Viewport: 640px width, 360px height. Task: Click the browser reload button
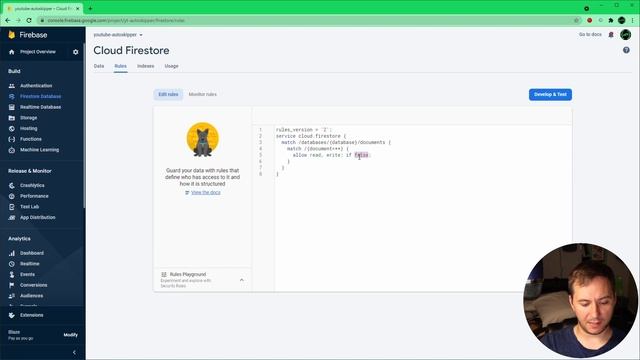click(x=29, y=20)
